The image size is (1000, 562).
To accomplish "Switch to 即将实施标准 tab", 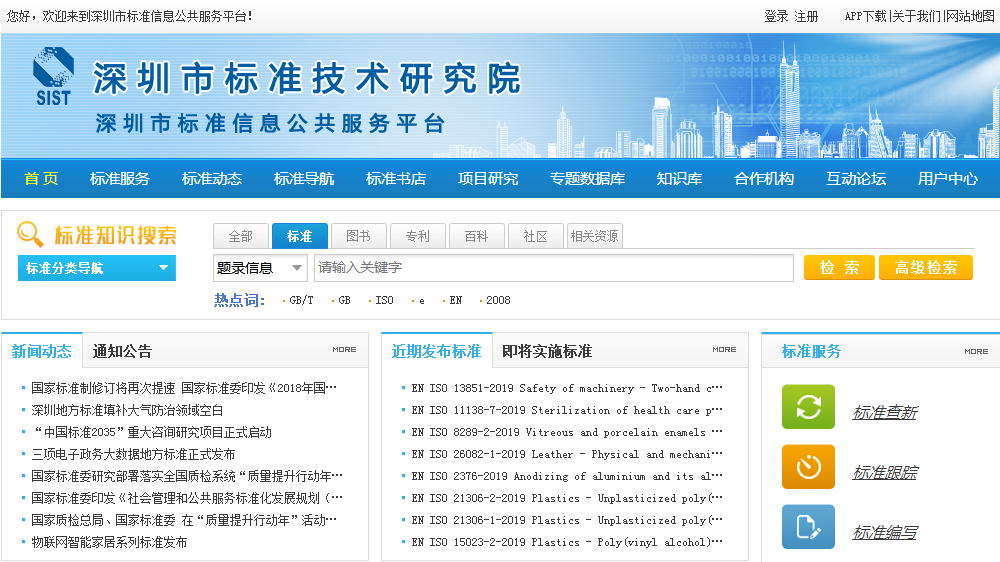I will 547,351.
